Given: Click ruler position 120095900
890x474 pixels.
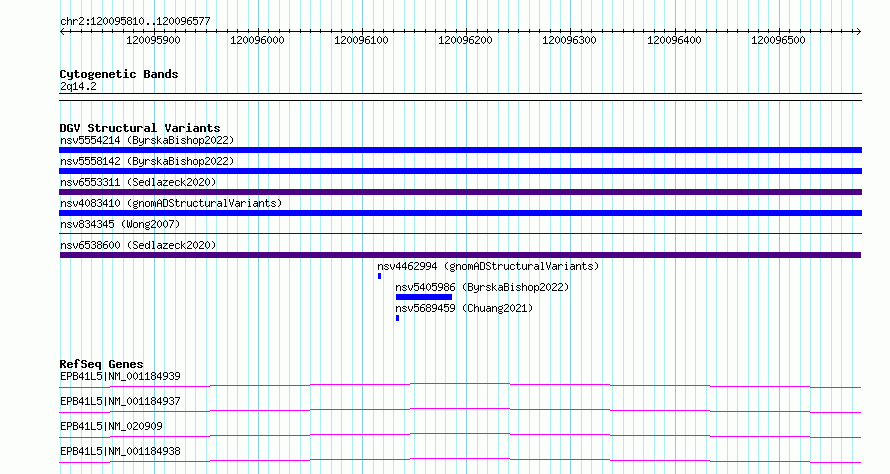Looking at the screenshot, I should point(153,40).
